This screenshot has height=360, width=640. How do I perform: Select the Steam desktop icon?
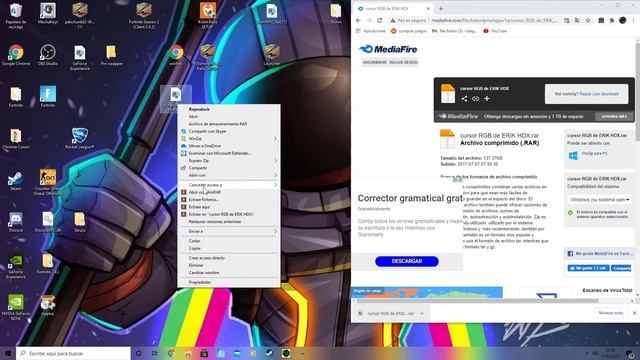pyautogui.click(x=16, y=181)
